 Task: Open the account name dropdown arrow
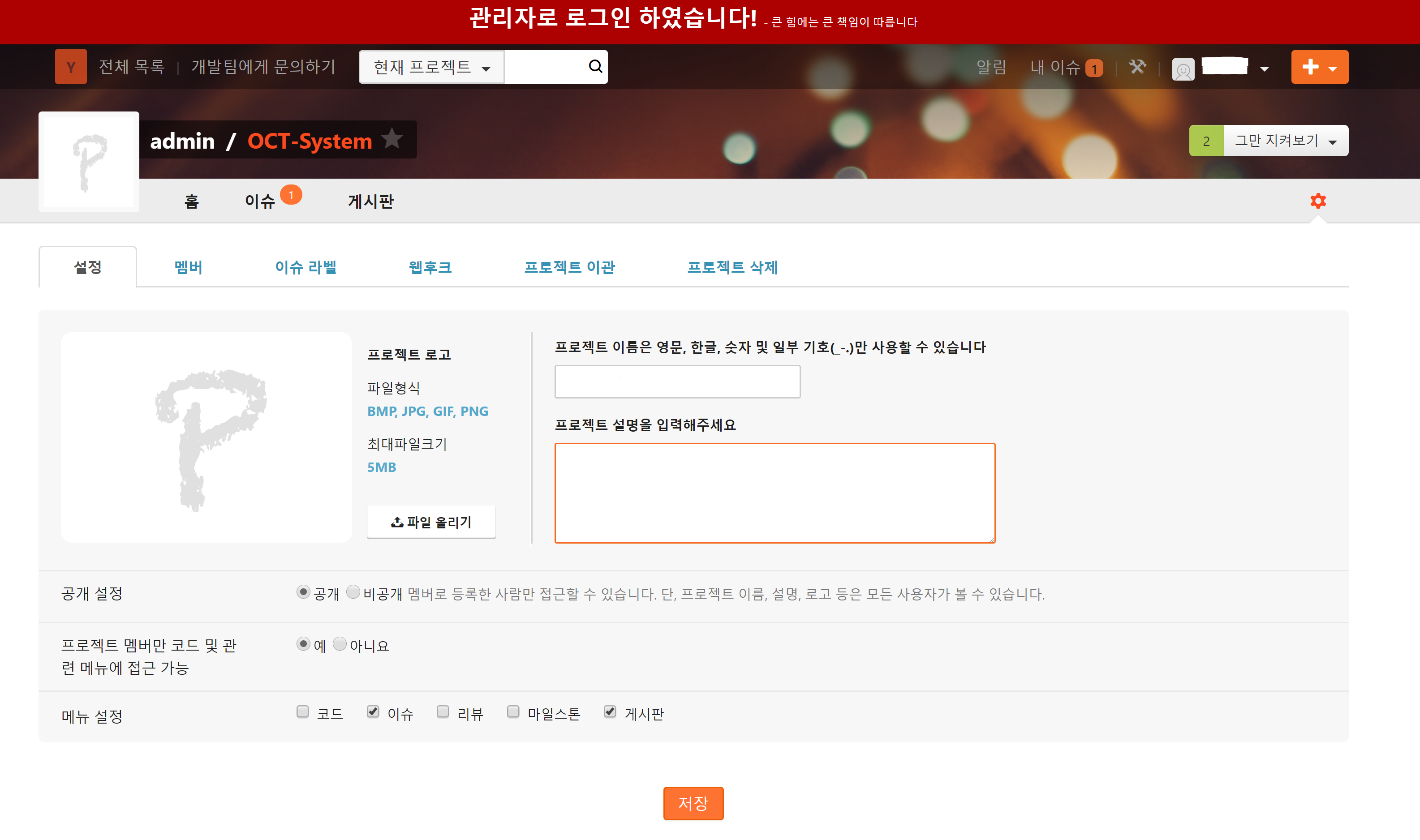tap(1264, 69)
